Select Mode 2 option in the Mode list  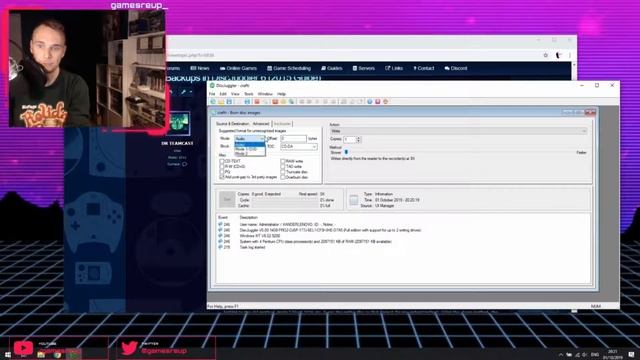pos(250,153)
